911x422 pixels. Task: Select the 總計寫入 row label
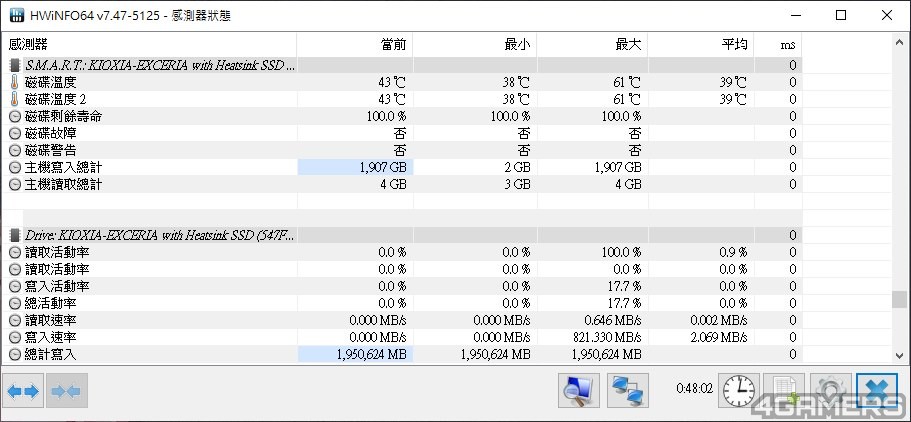pyautogui.click(x=51, y=354)
